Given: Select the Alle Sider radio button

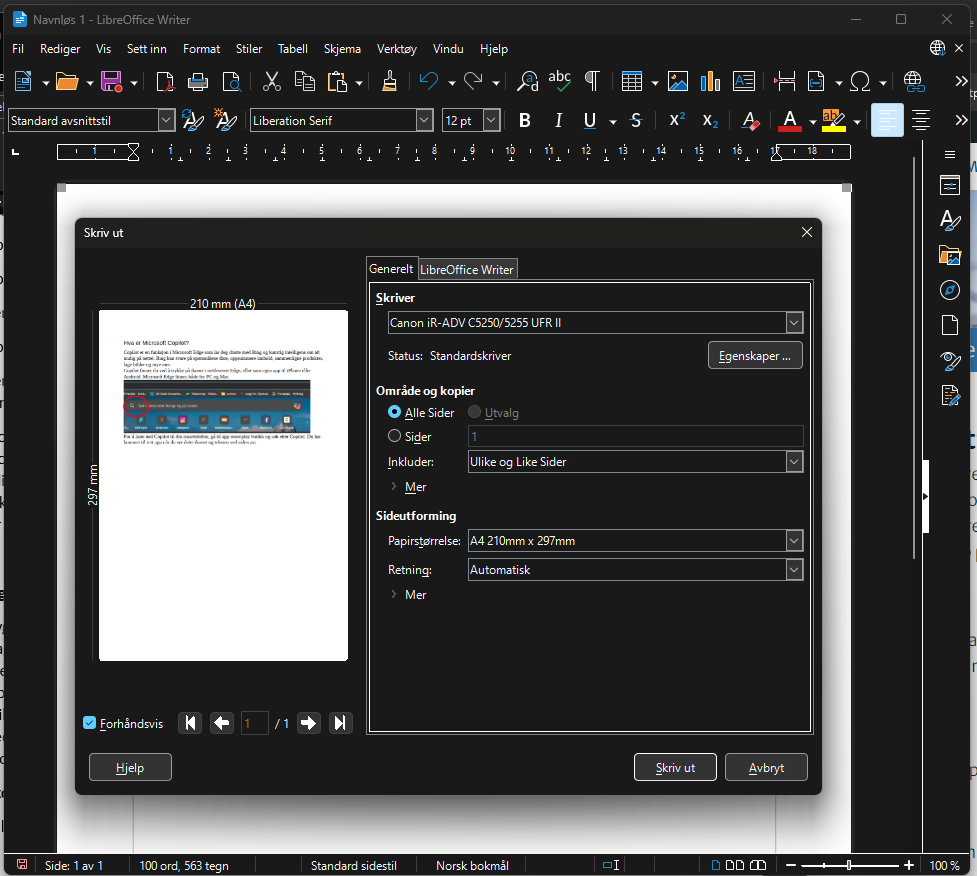Looking at the screenshot, I should tap(395, 412).
